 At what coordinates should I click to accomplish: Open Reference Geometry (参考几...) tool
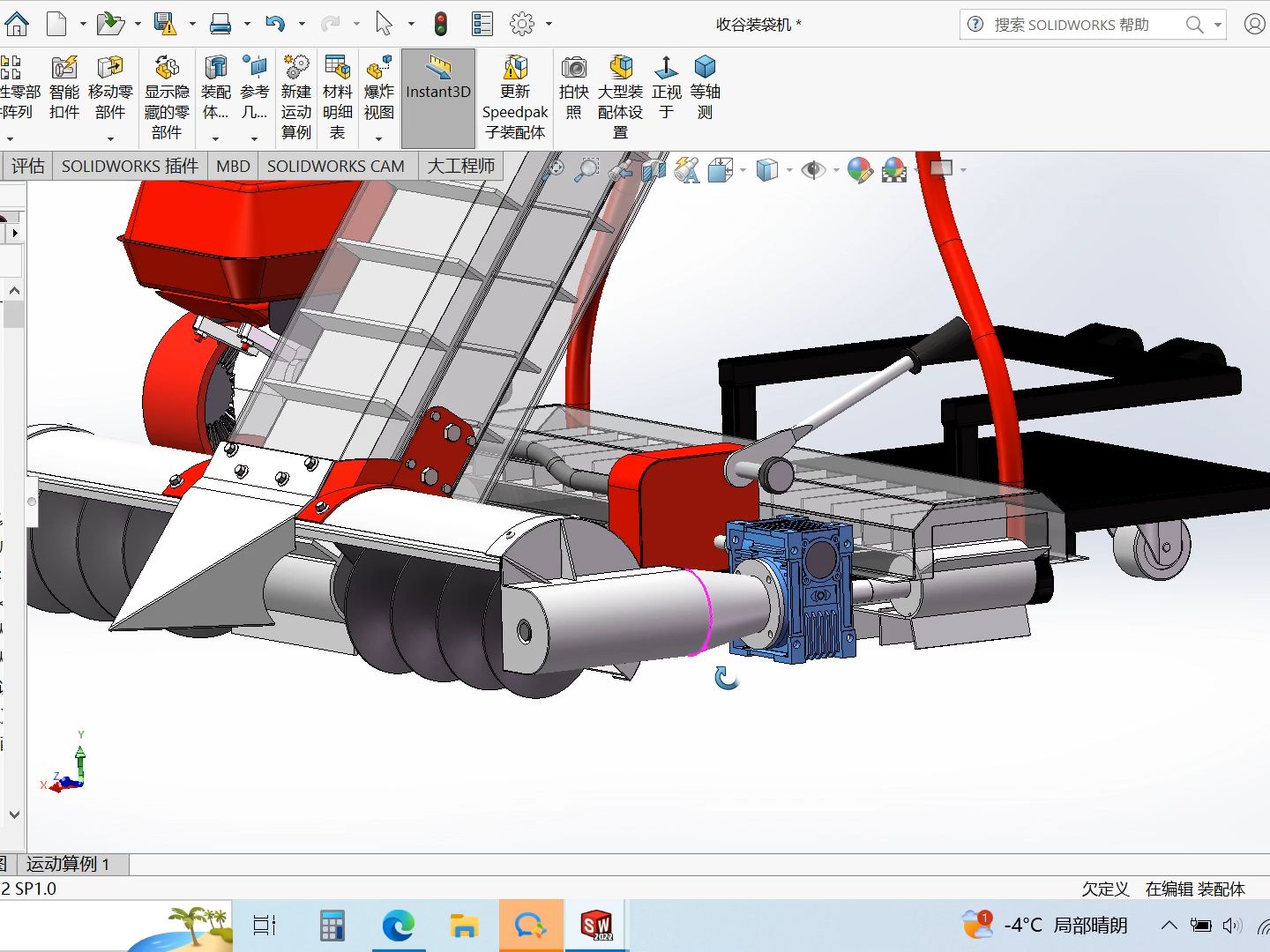pyautogui.click(x=254, y=88)
